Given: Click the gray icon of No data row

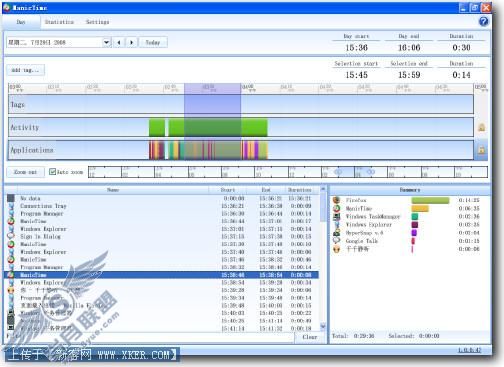Looking at the screenshot, I should 11,198.
